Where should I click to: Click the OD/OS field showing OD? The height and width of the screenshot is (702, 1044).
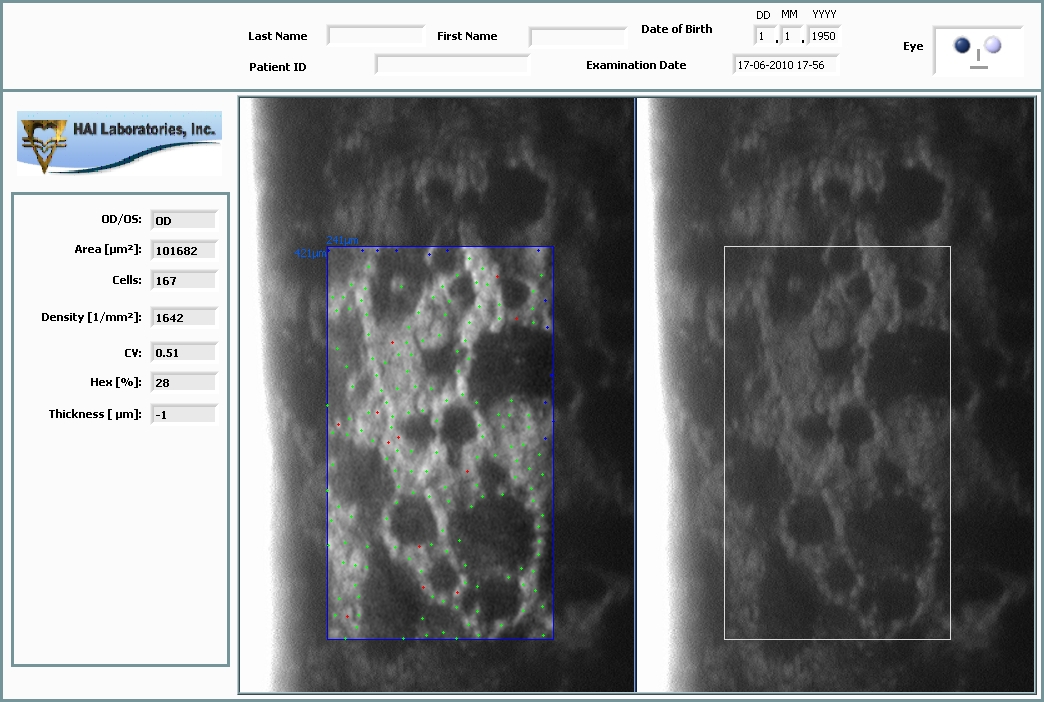click(x=184, y=220)
